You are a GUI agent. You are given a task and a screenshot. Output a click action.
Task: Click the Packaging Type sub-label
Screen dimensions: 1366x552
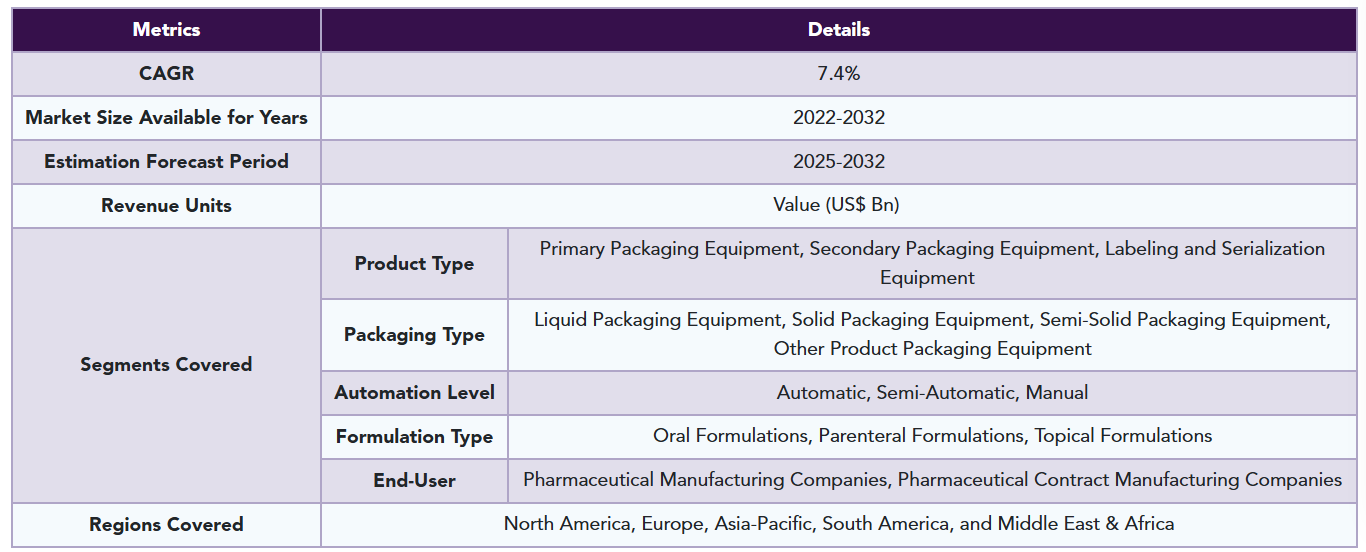(x=414, y=335)
